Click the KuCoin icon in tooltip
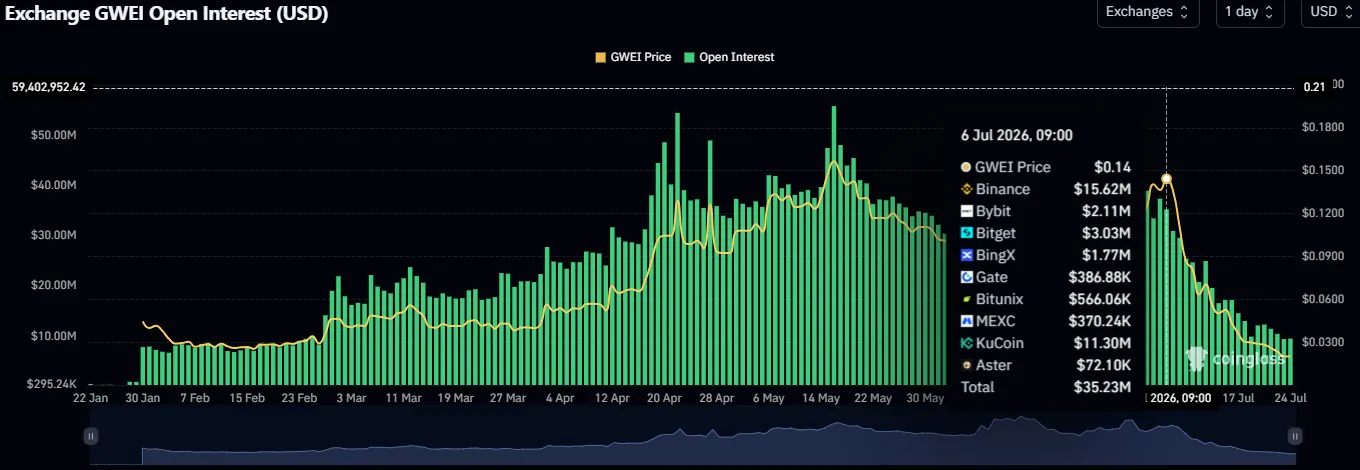 (967, 343)
